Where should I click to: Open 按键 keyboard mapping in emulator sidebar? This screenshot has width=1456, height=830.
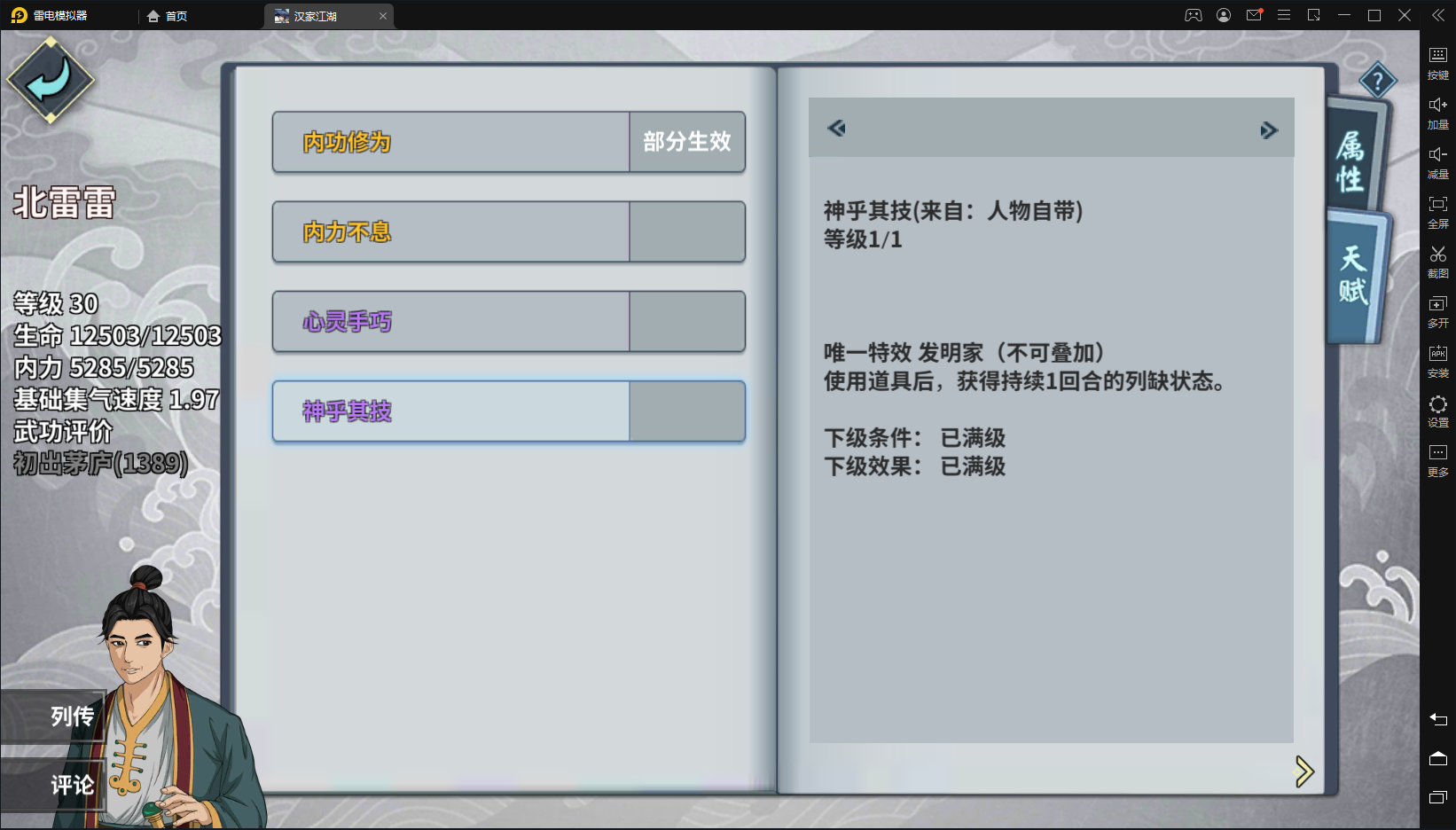(x=1438, y=62)
